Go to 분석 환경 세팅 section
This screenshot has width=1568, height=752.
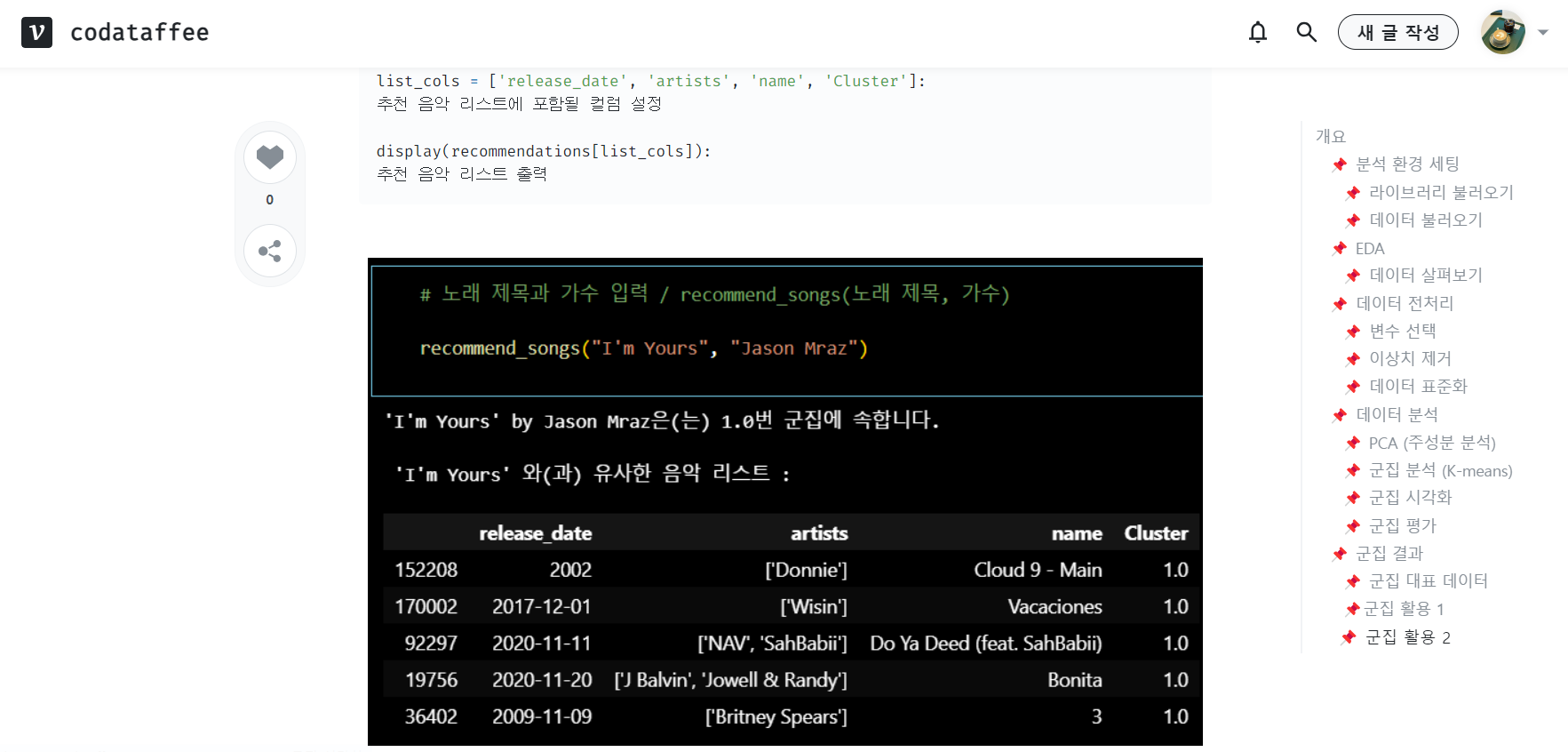pyautogui.click(x=1407, y=164)
